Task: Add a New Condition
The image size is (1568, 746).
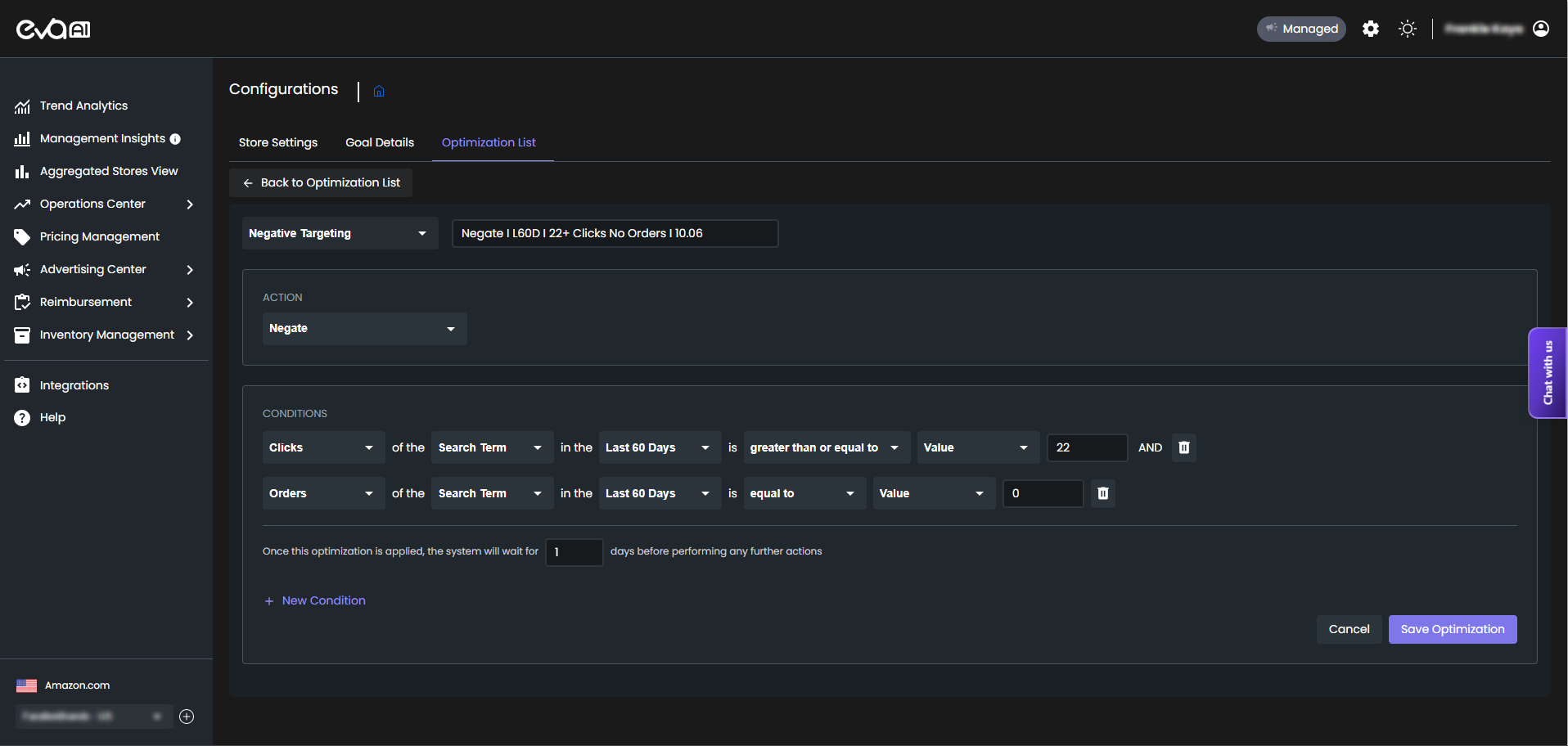Action: pos(315,600)
